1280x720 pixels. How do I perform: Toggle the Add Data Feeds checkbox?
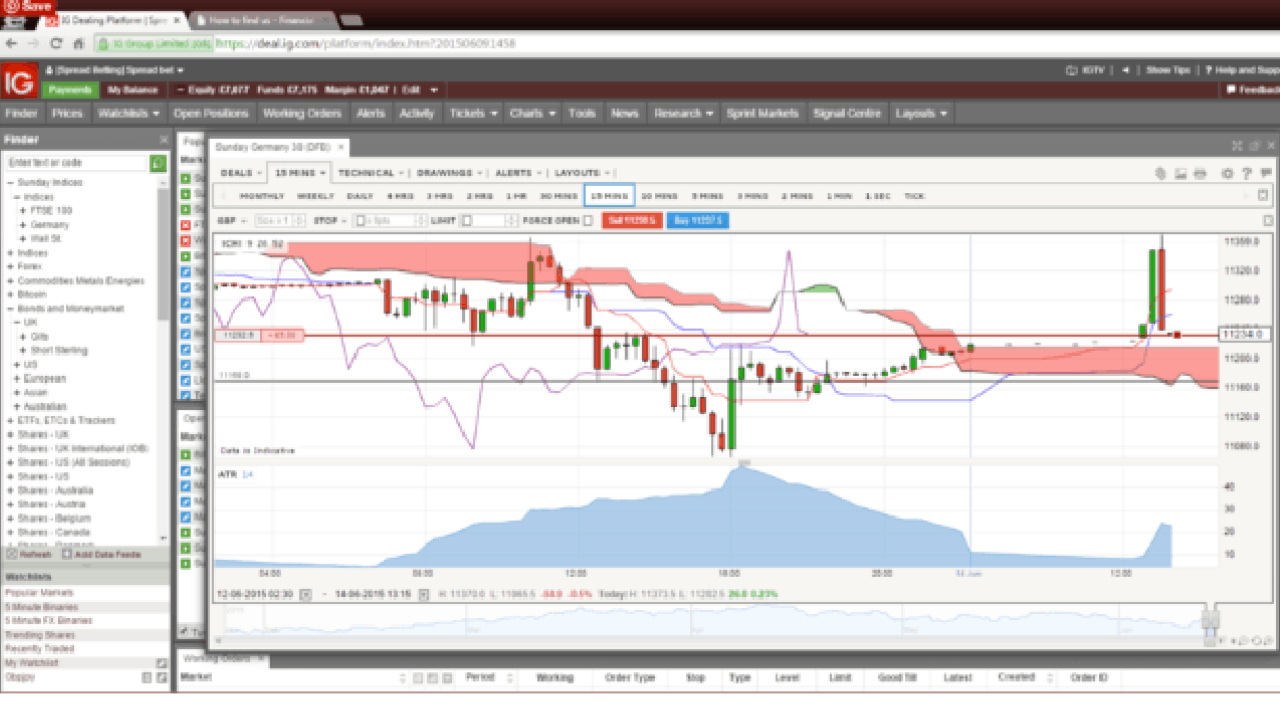point(67,554)
